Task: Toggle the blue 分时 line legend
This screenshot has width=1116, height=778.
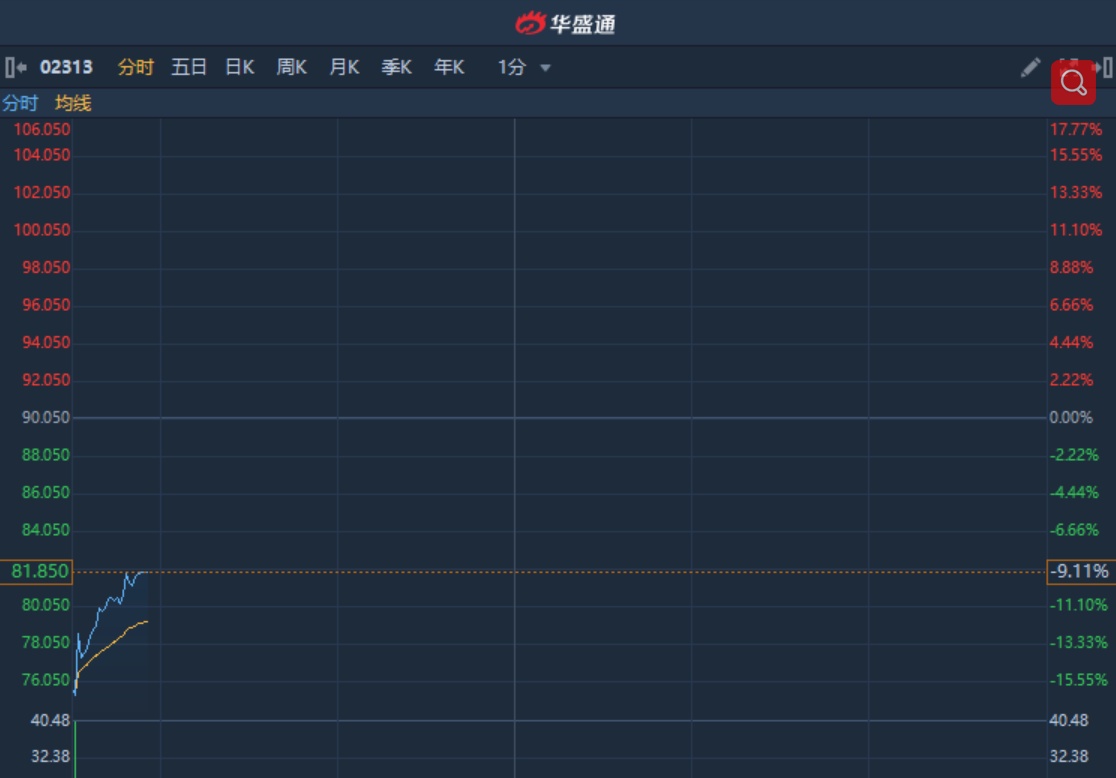Action: (20, 103)
